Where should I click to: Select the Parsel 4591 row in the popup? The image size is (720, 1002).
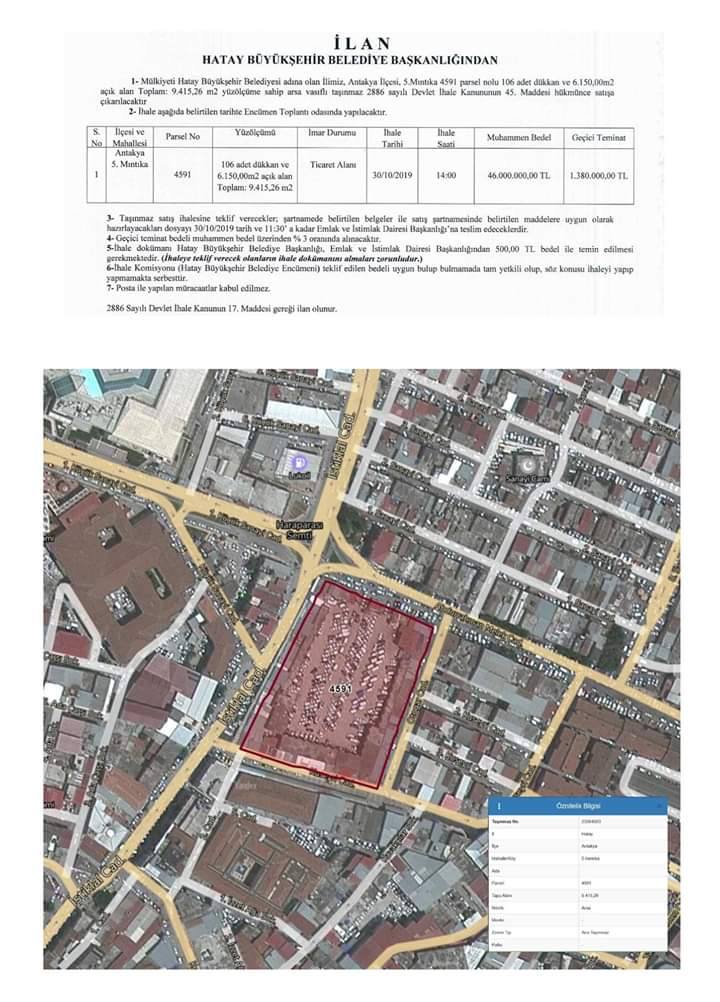point(578,883)
